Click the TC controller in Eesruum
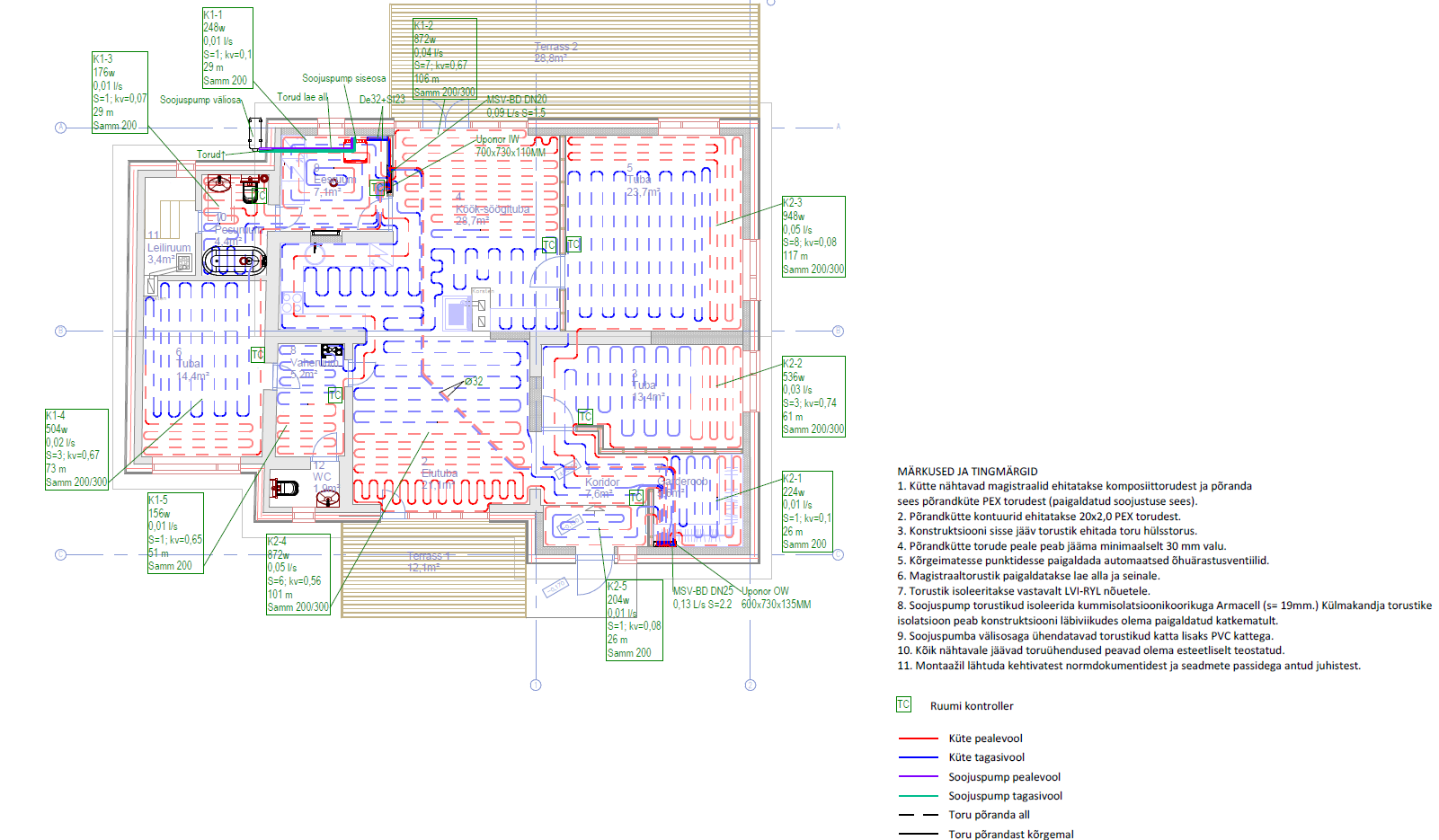This screenshot has width=1439, height=840. (x=378, y=188)
